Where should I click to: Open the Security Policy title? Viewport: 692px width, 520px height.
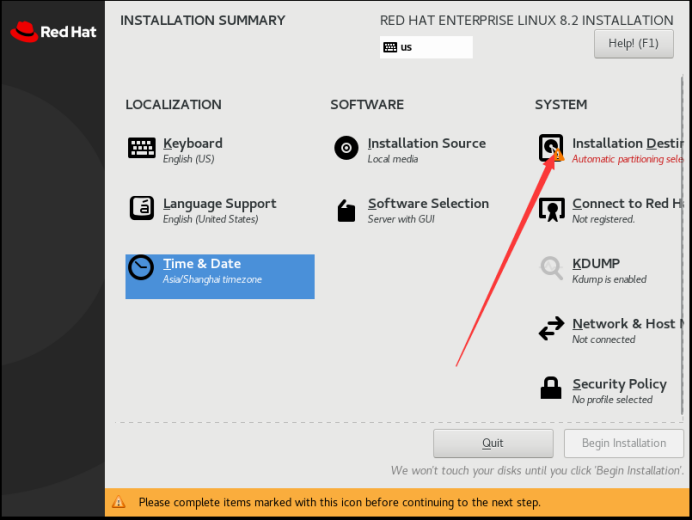pyautogui.click(x=619, y=384)
